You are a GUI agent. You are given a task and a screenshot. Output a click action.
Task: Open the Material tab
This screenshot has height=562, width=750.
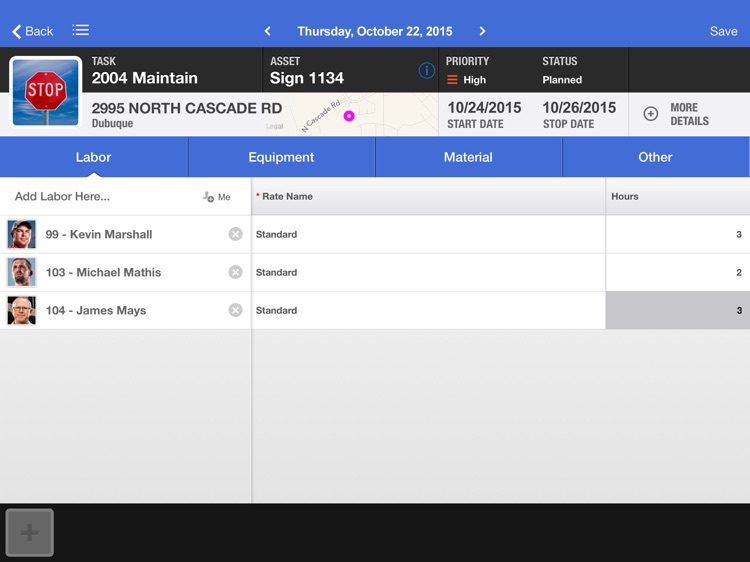point(468,157)
